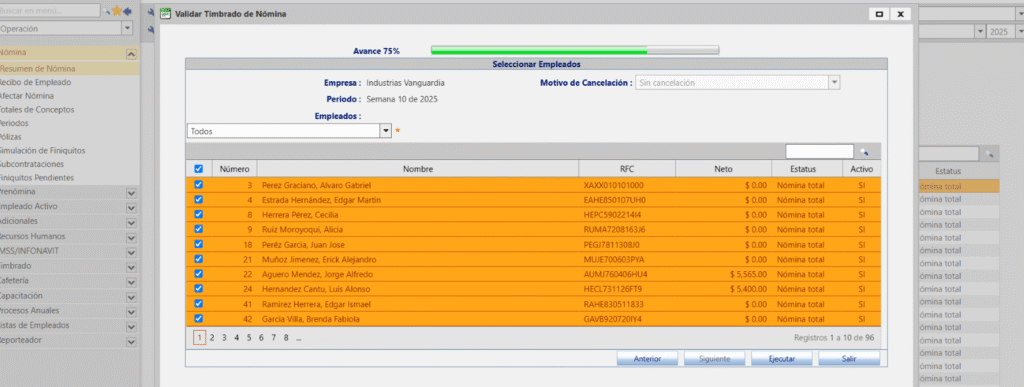Screen dimensions: 1024x387
Task: Open Simulación de Finiquitos menu item
Action: (42, 151)
